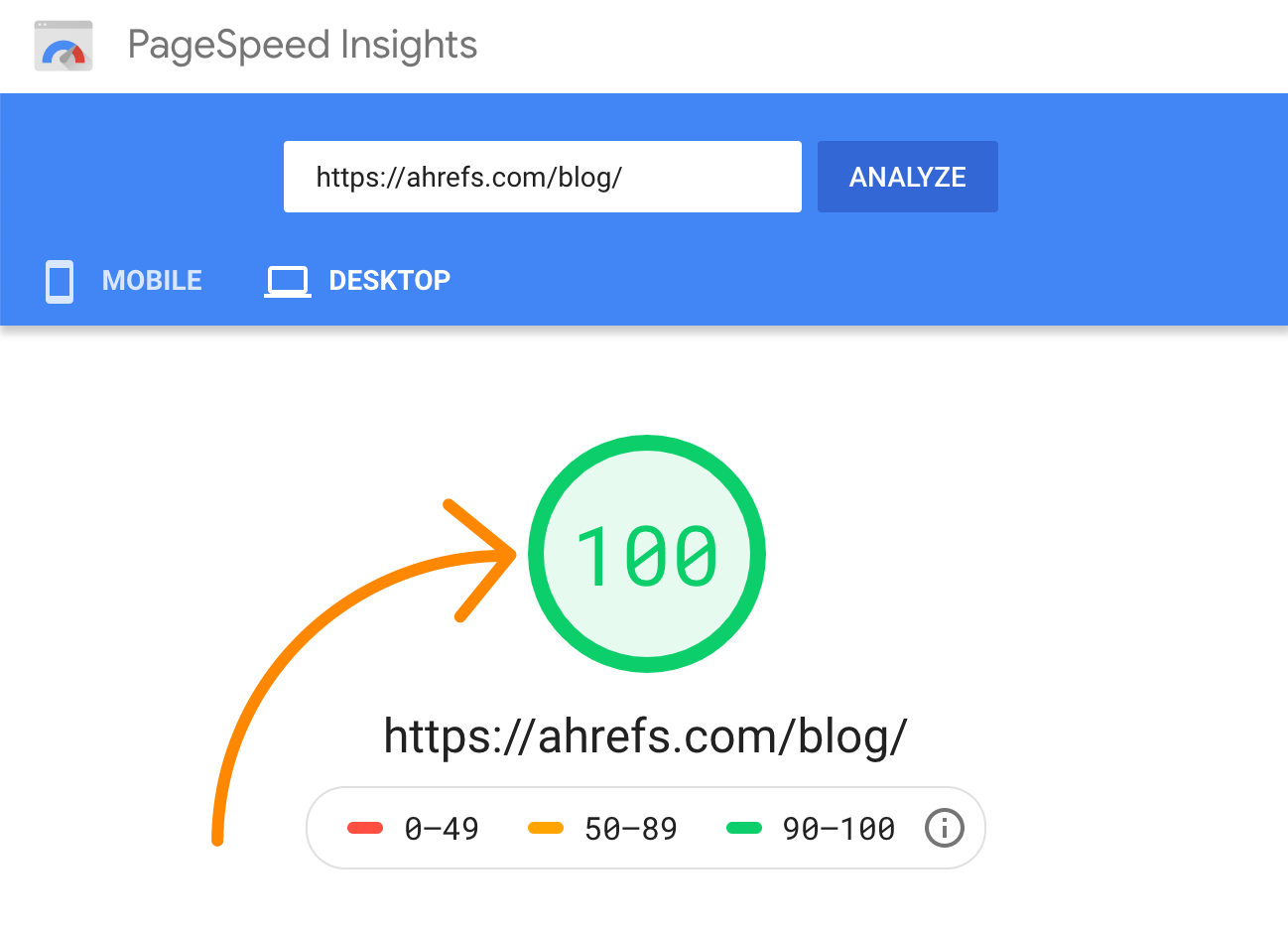Viewport: 1288px width, 933px height.
Task: Select the desktop laptop icon
Action: [287, 281]
